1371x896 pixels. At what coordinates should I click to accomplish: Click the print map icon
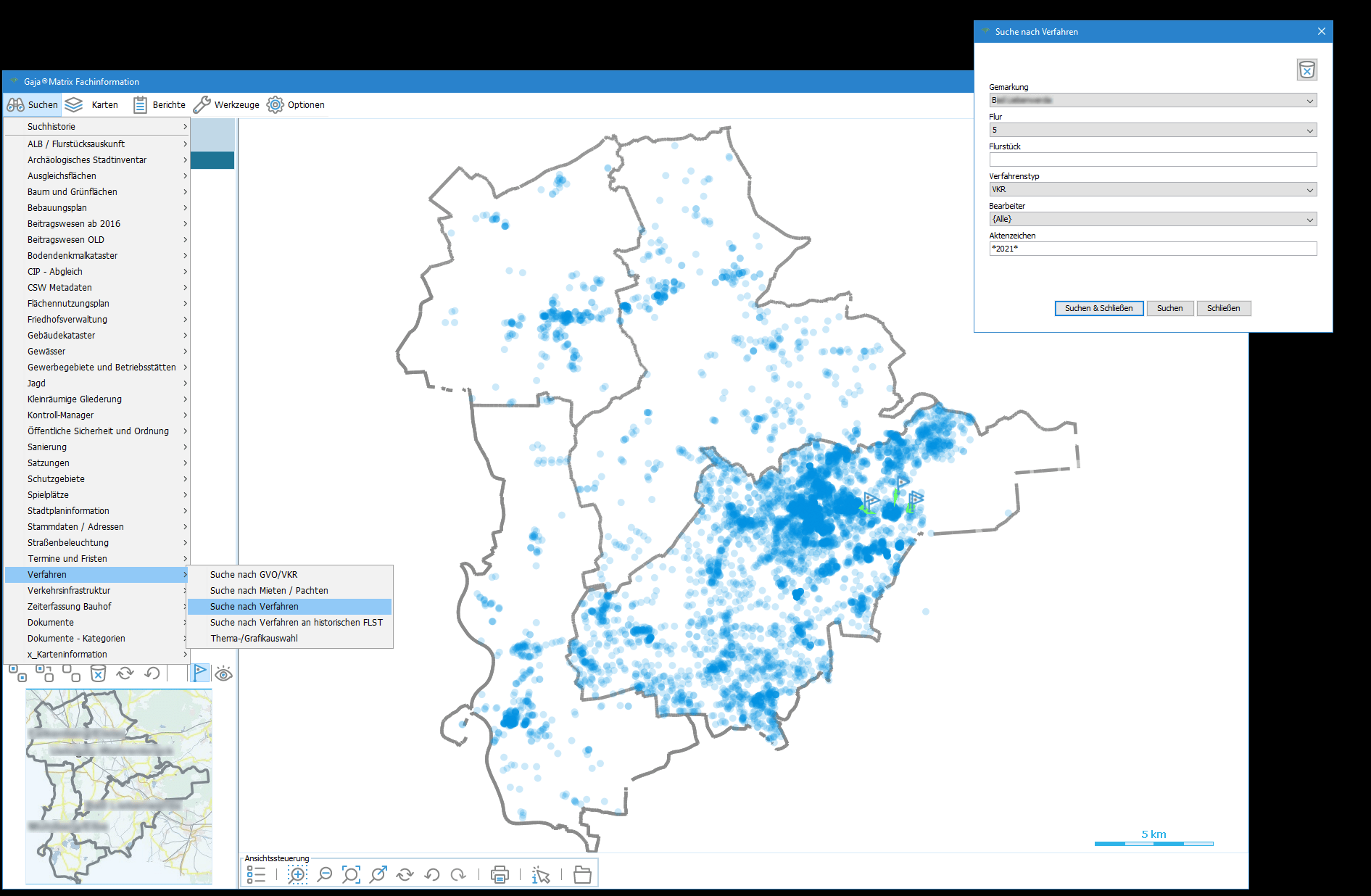tap(500, 874)
